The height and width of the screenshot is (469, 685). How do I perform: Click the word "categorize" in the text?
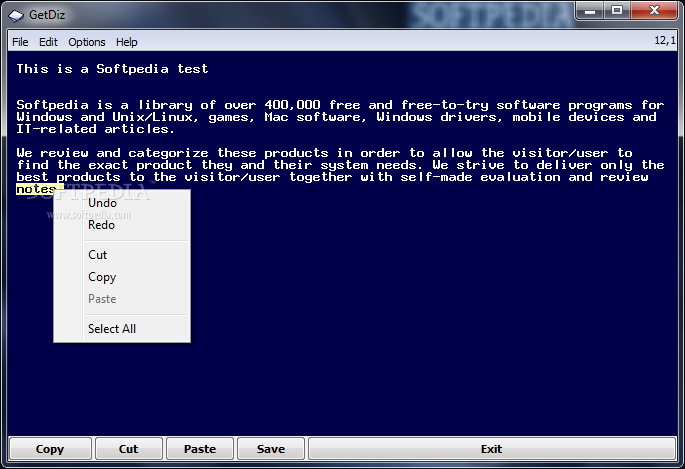pos(168,153)
